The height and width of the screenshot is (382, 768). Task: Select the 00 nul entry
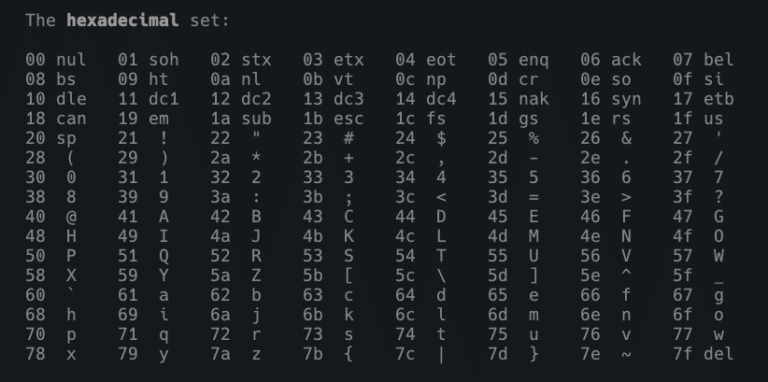click(56, 60)
